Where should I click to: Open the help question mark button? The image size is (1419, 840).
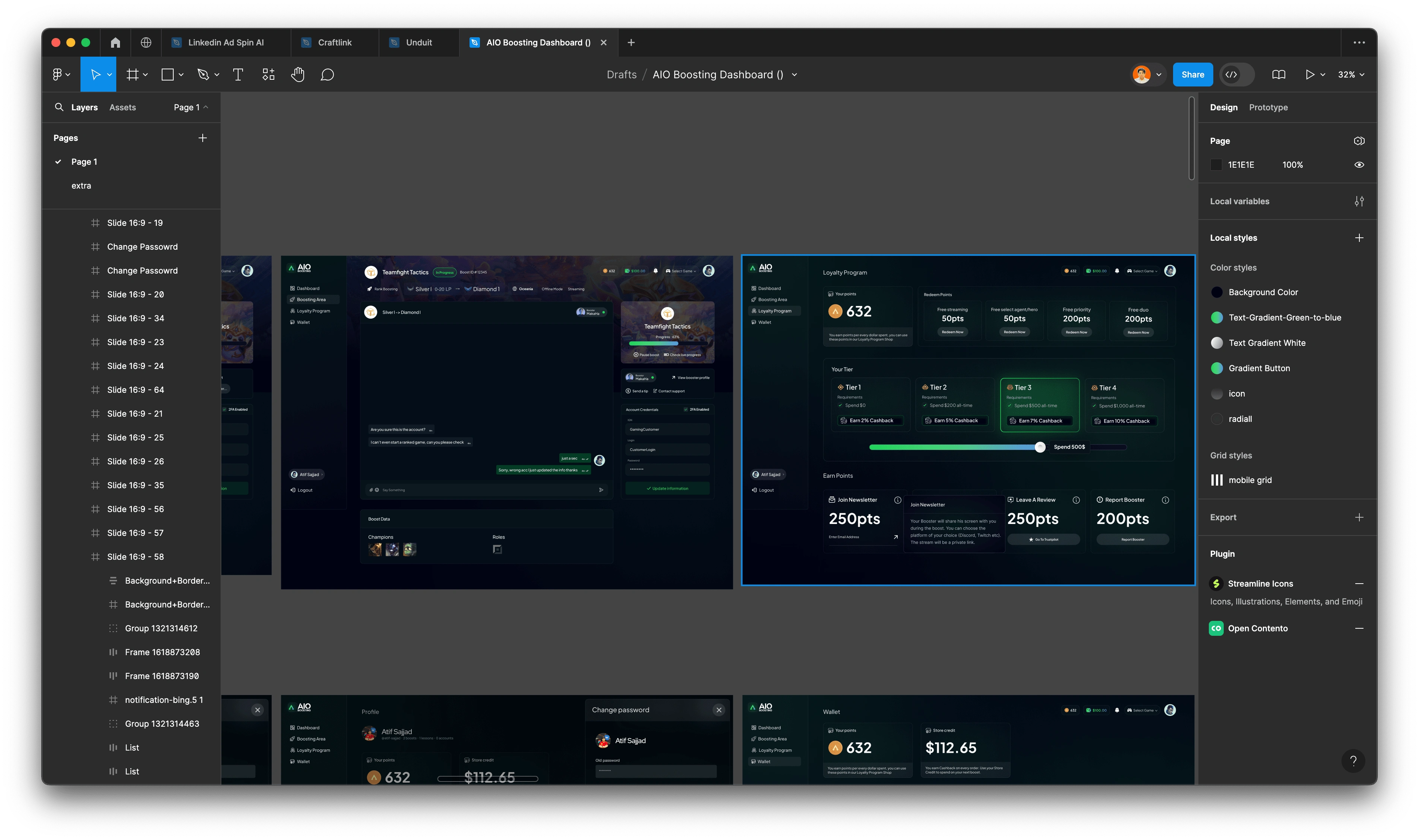(1353, 761)
